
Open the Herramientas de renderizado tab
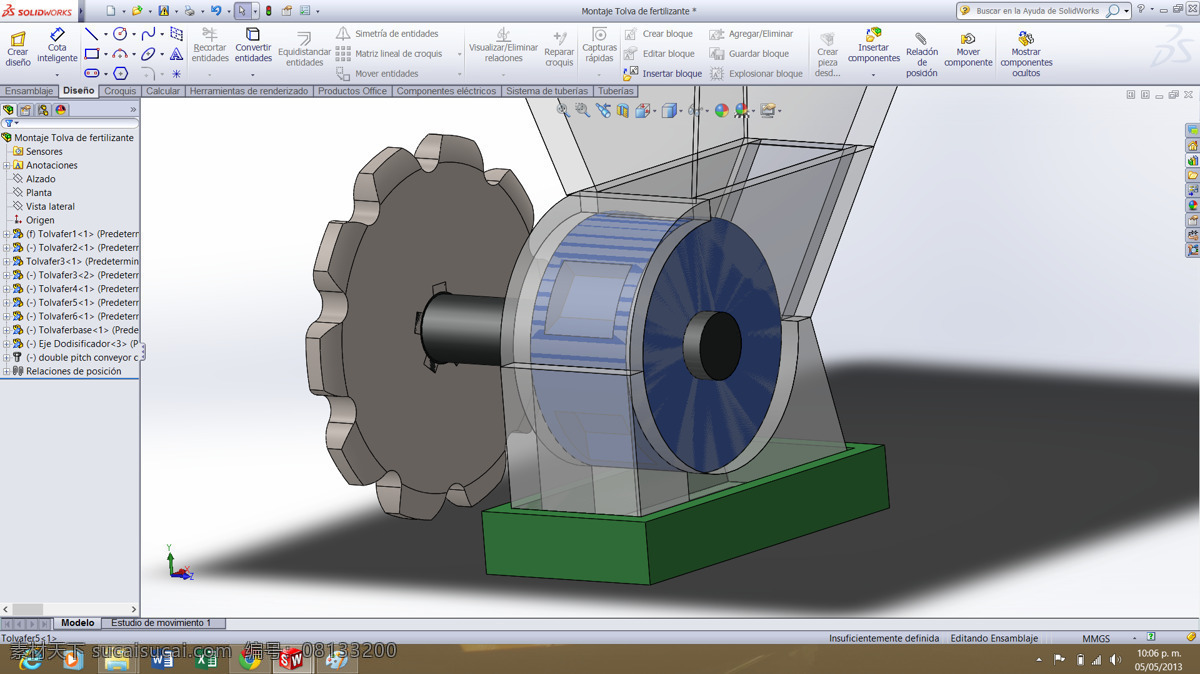249,91
